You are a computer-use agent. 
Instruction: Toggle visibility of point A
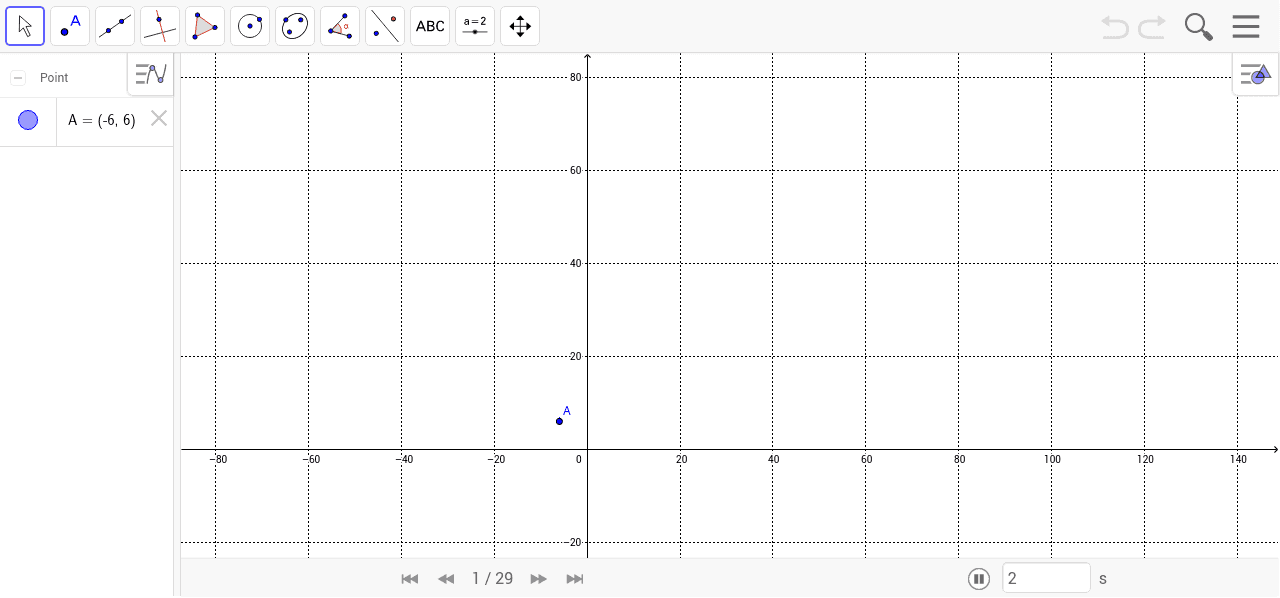click(x=28, y=120)
